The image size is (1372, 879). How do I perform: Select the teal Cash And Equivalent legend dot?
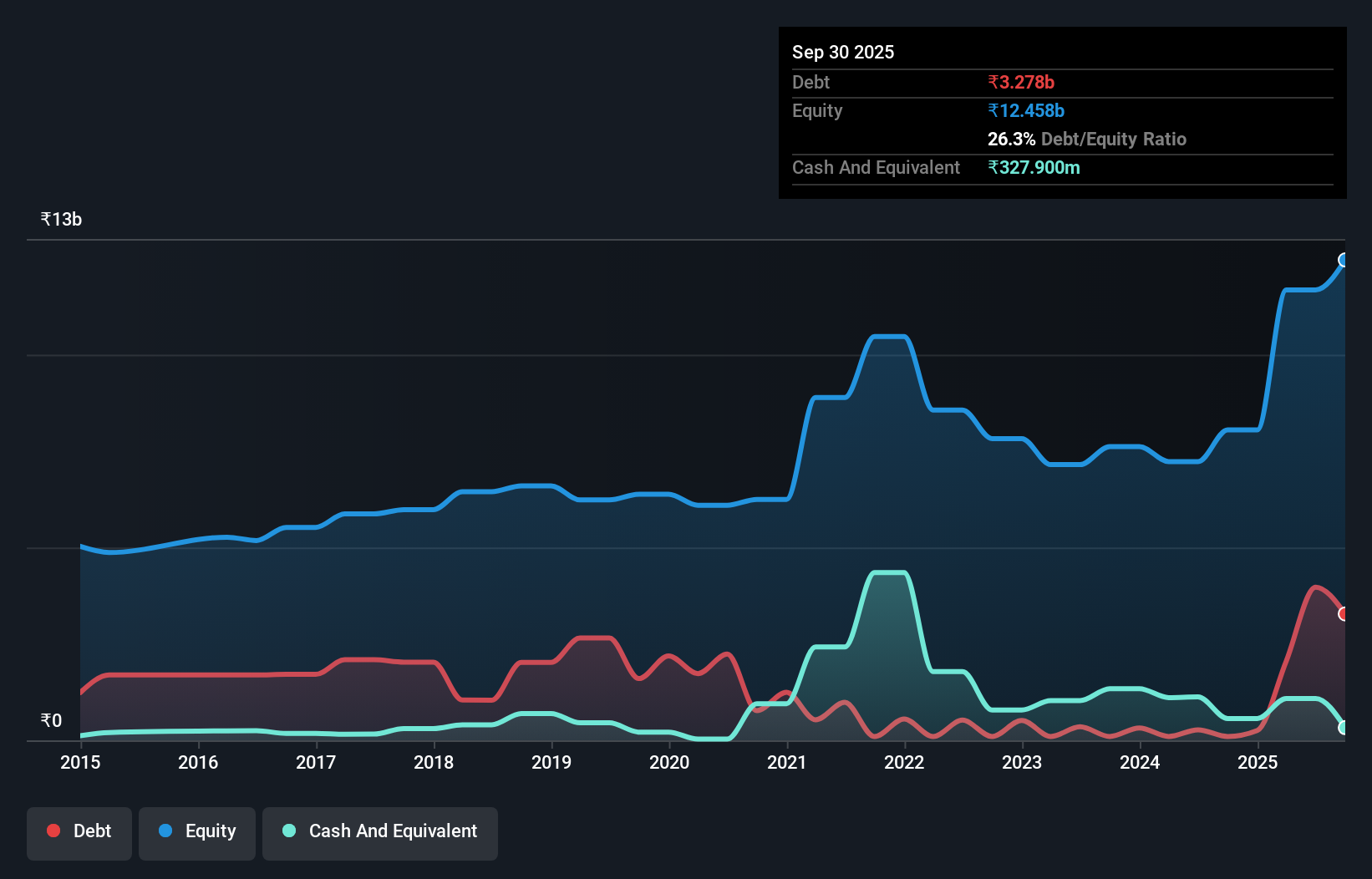tap(288, 831)
